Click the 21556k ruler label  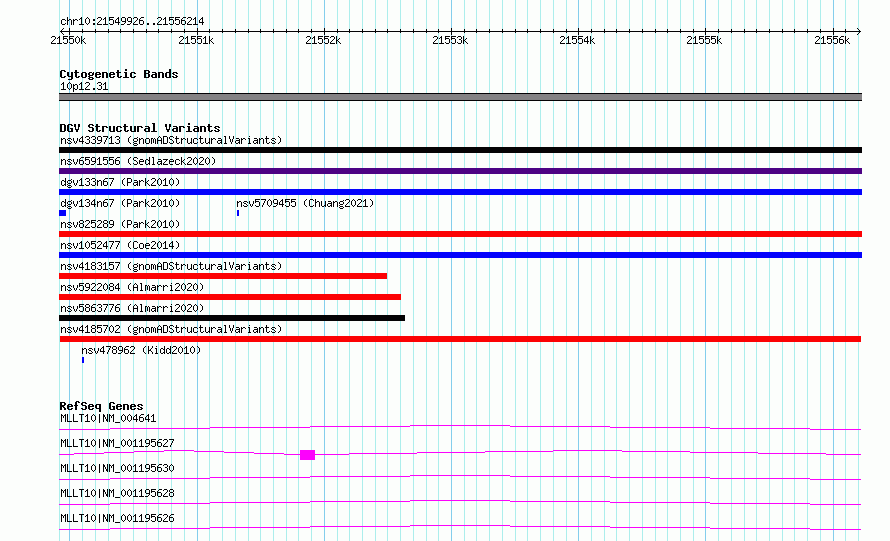832,40
